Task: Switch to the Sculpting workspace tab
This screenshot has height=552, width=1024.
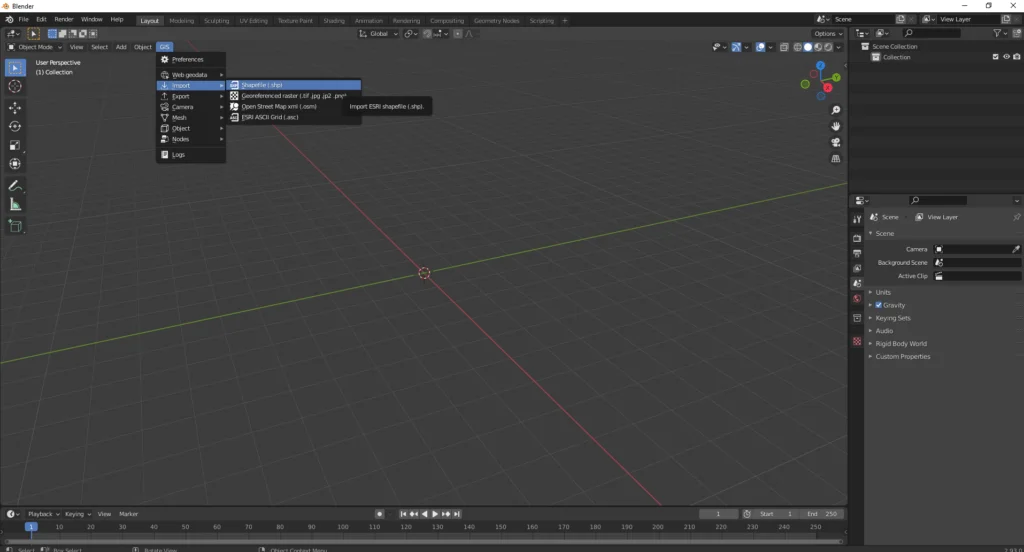Action: [216, 21]
